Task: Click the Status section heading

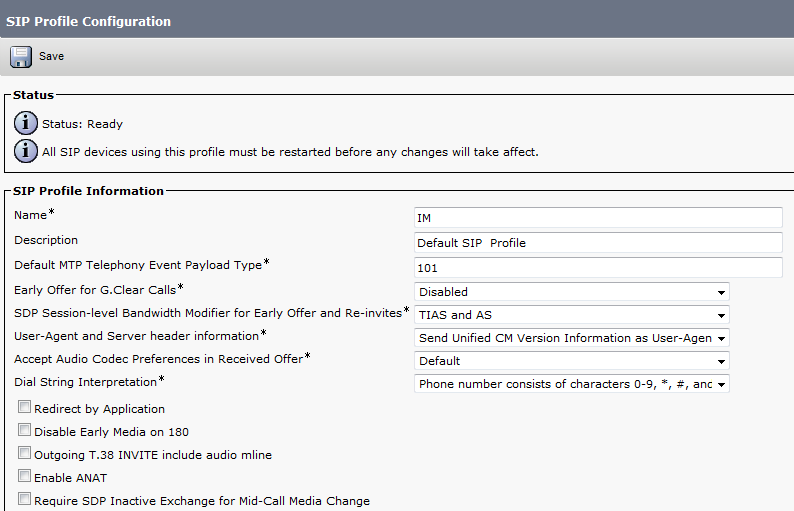Action: (33, 95)
